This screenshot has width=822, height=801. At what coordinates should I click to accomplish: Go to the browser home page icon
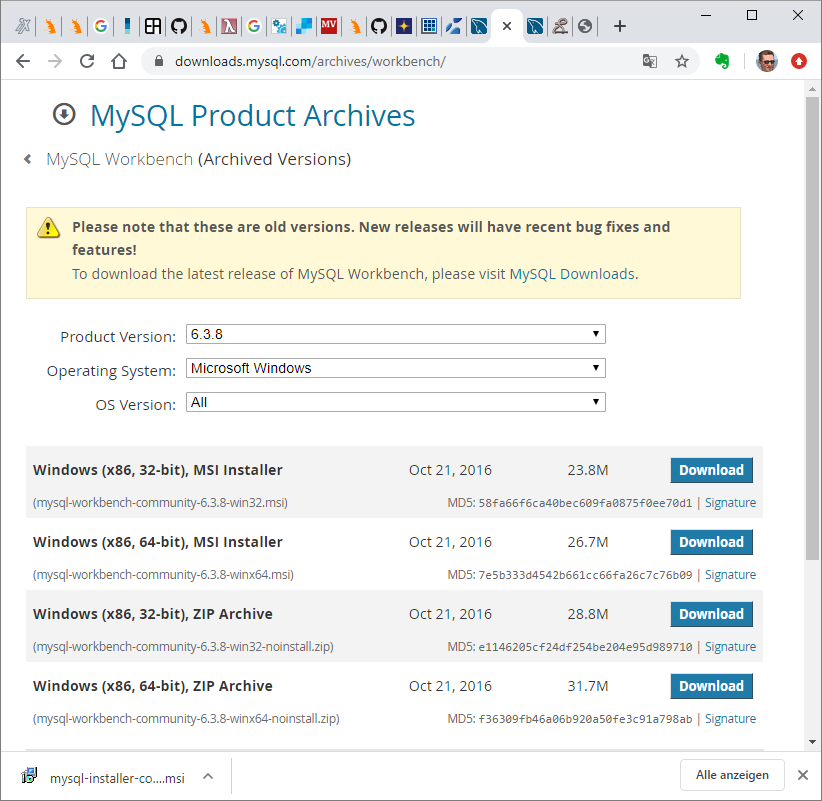click(x=119, y=61)
